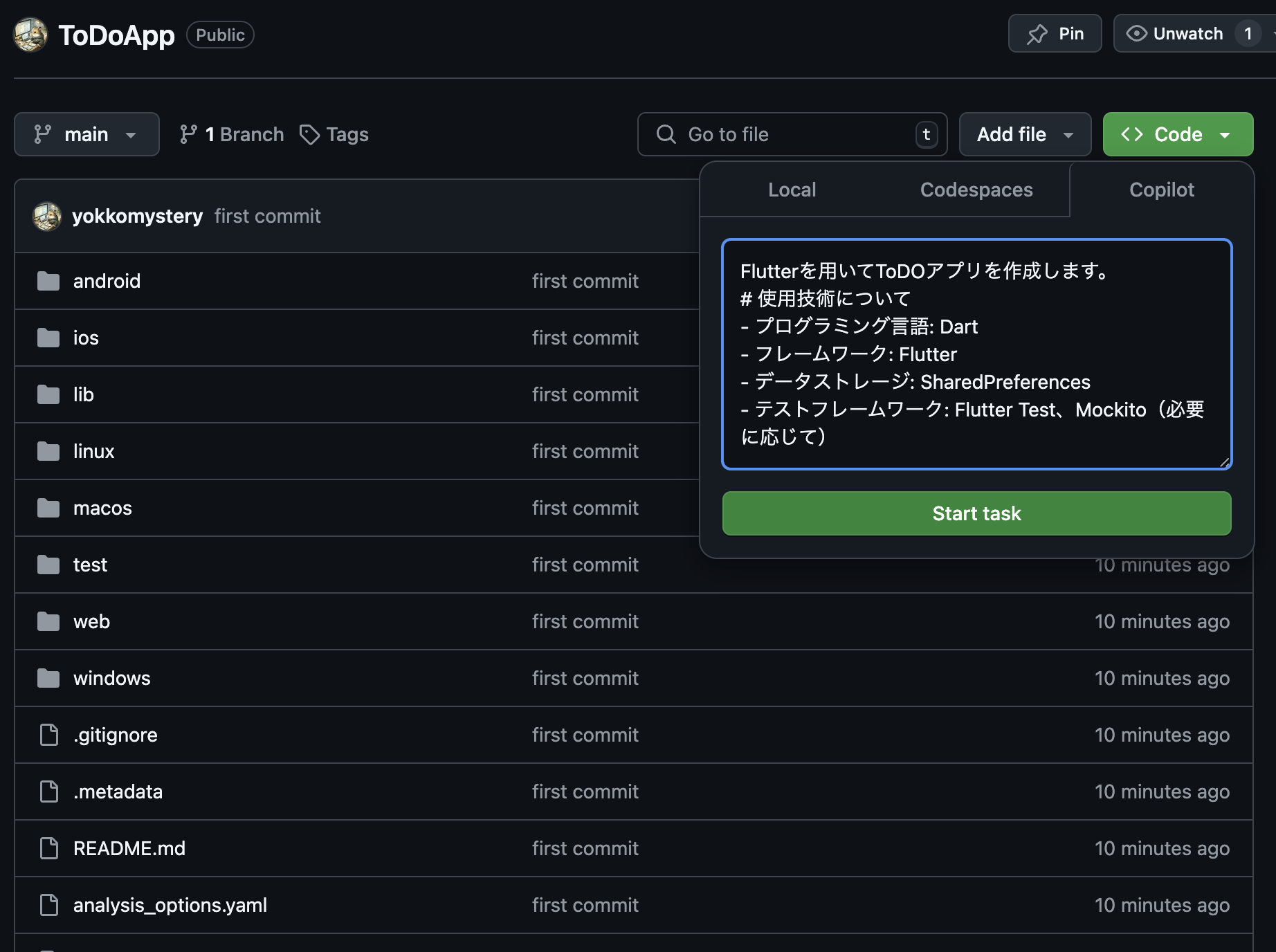Viewport: 1276px width, 952px height.
Task: Switch to the Codespaces tab
Action: [976, 190]
